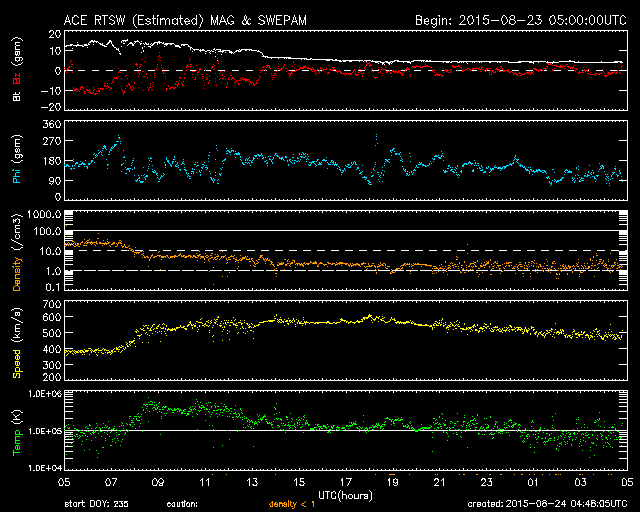The image size is (640, 512).
Task: Click the 300 speed tick label
Action: 52,365
